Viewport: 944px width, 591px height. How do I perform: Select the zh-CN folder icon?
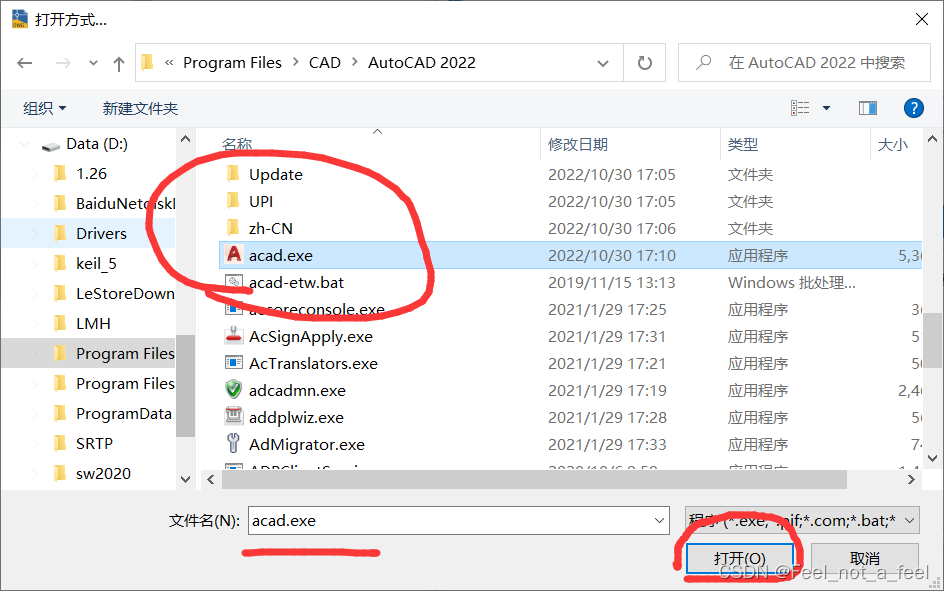[x=233, y=228]
